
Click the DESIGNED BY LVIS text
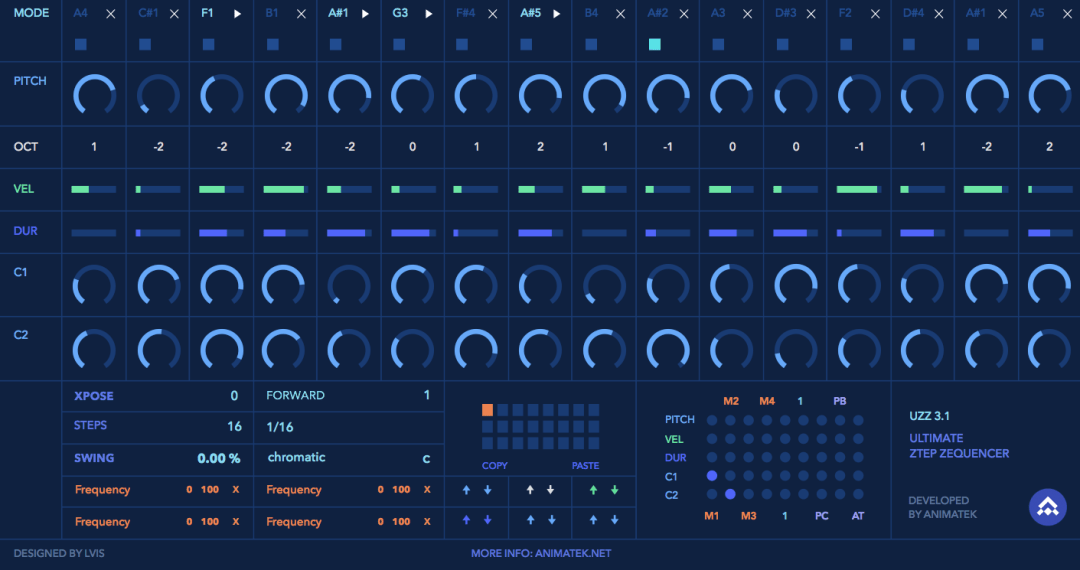point(59,553)
